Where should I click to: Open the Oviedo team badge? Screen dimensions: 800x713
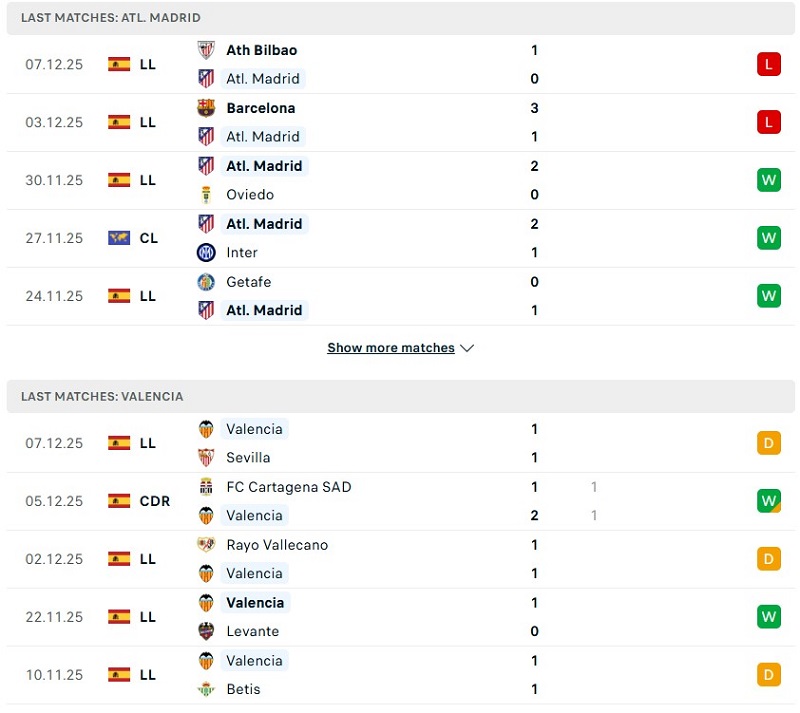pos(206,194)
